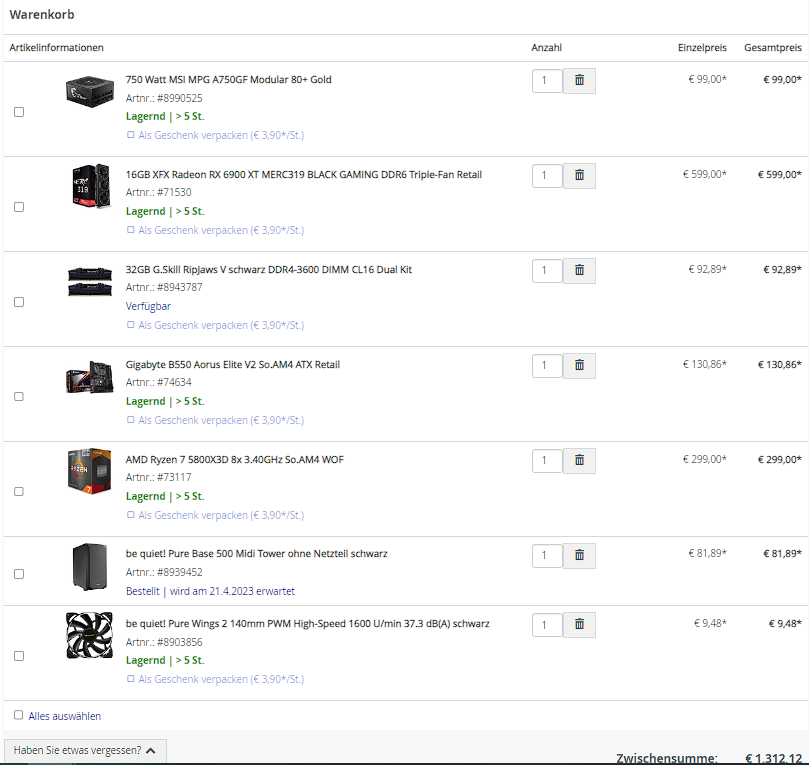Trash the G.Skill RipJaws V RAM item
The image size is (809, 765).
(x=579, y=270)
